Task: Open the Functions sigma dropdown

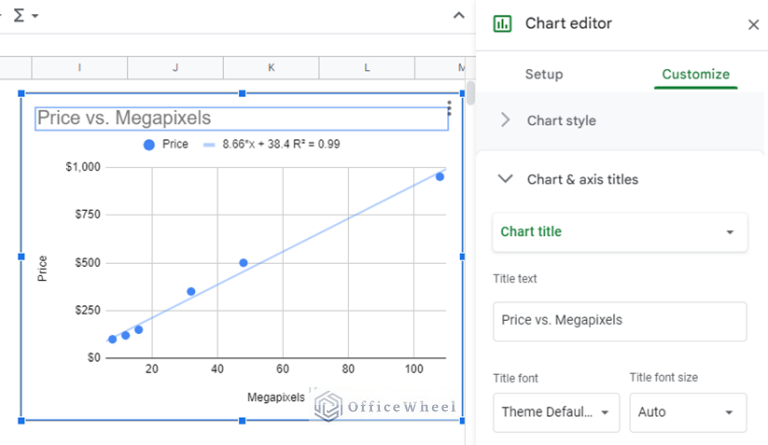Action: click(25, 16)
